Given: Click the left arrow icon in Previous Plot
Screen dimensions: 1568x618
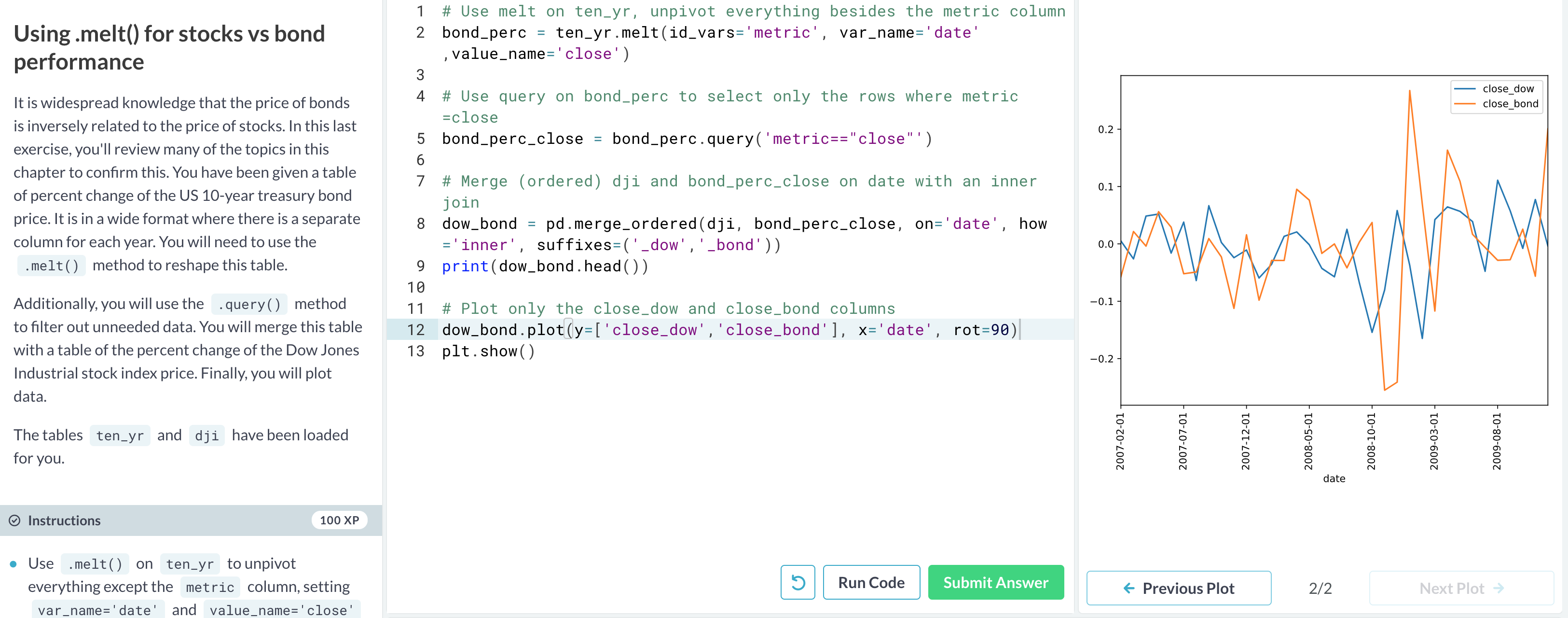Looking at the screenshot, I should 1128,588.
